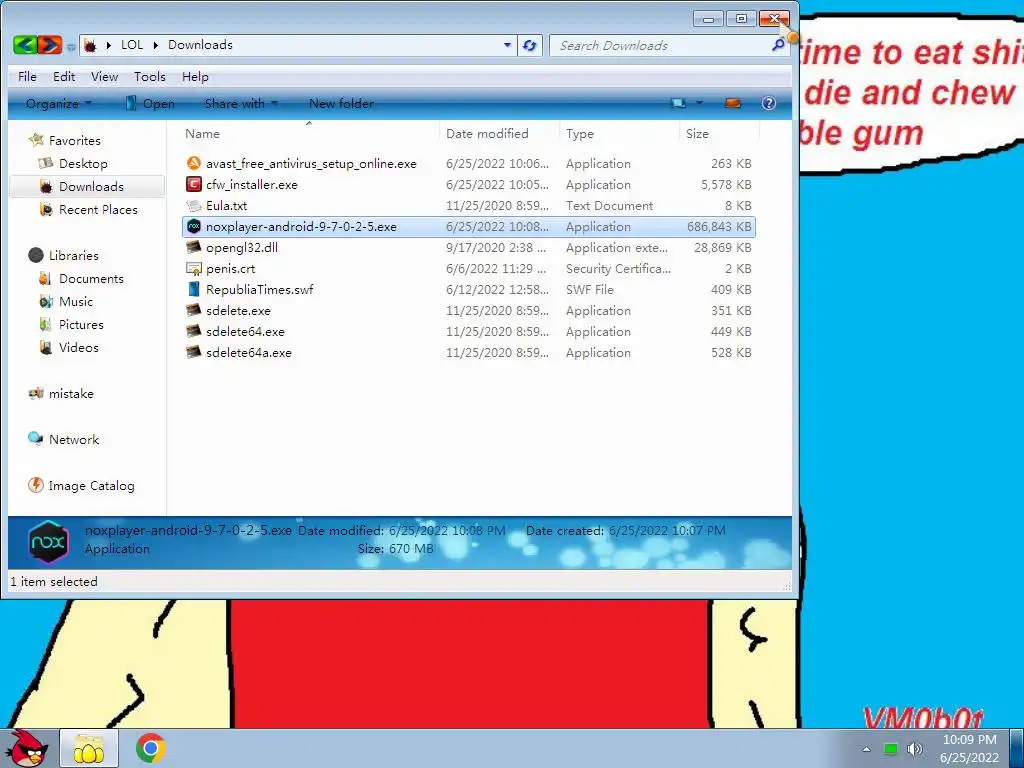
Task: Click the noxplayer file icon in list
Action: (x=193, y=227)
